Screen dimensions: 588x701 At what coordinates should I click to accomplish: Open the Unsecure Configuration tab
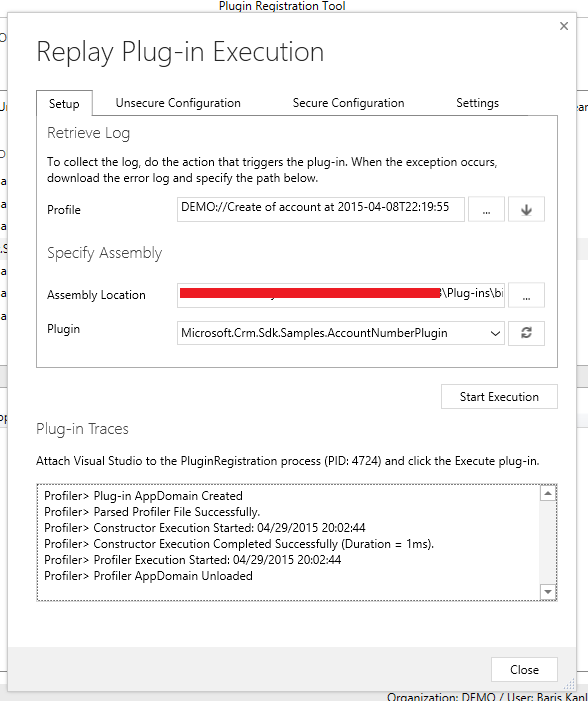[x=178, y=103]
